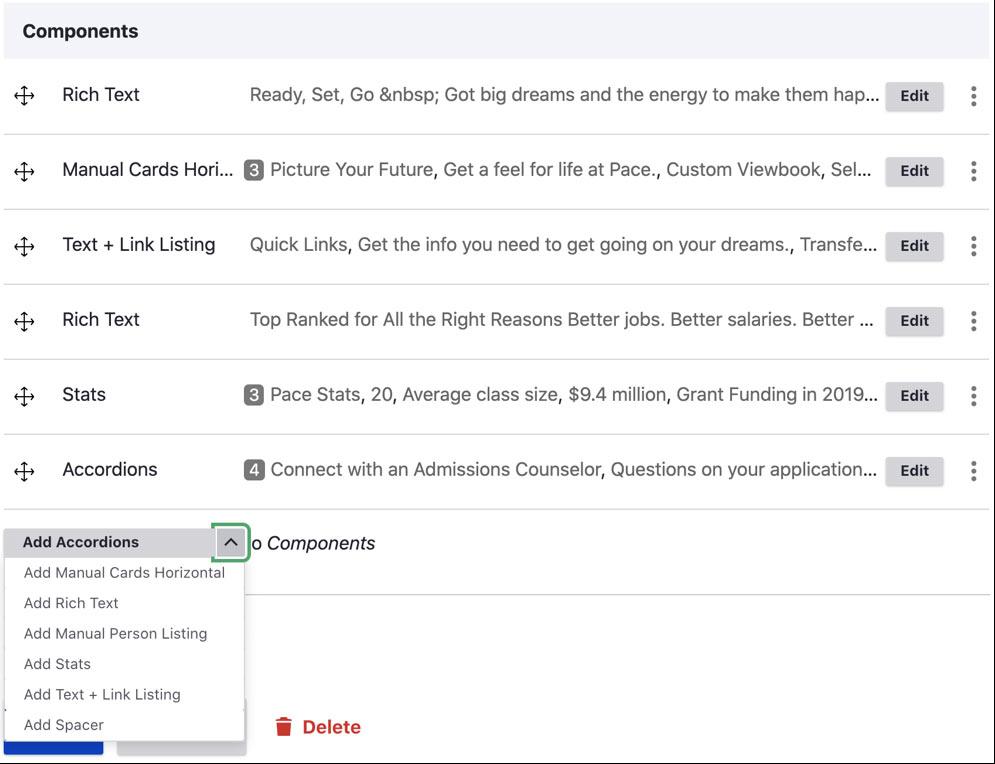Click the item count badge 3 on Manual Cards row
This screenshot has width=995, height=764.
pos(254,170)
